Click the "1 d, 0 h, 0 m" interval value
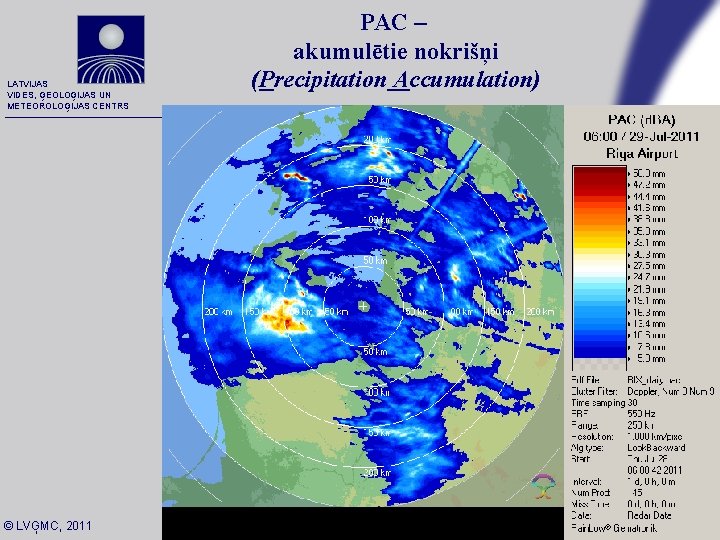 [651, 482]
